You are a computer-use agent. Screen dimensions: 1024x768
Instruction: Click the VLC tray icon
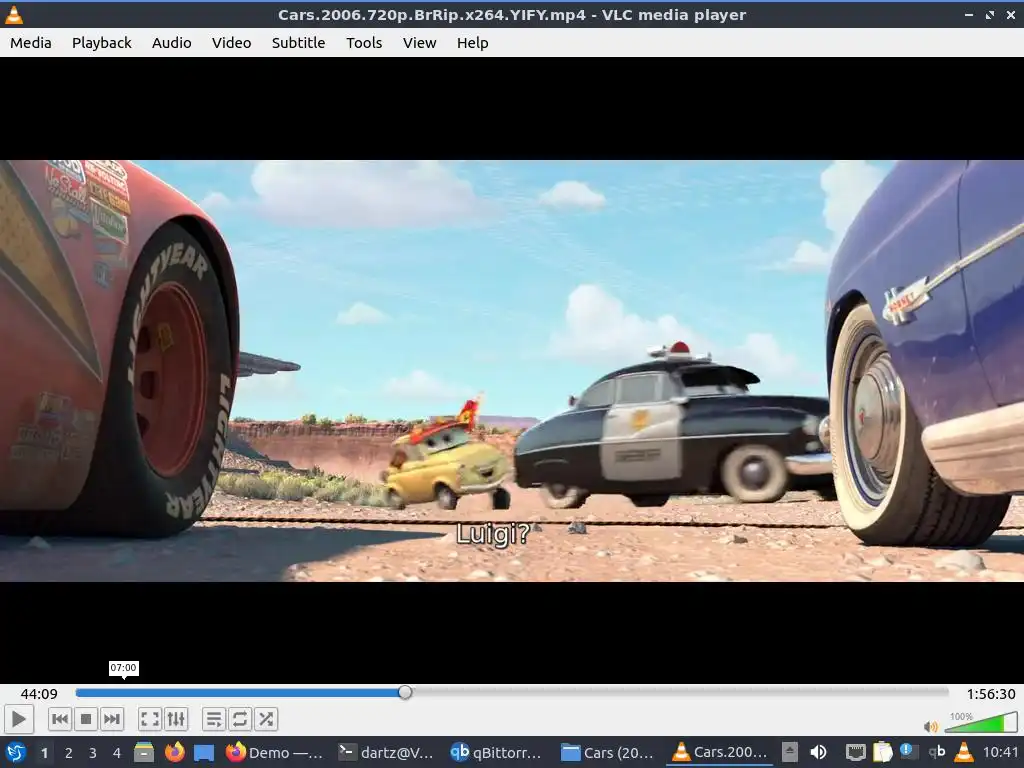[x=964, y=752]
